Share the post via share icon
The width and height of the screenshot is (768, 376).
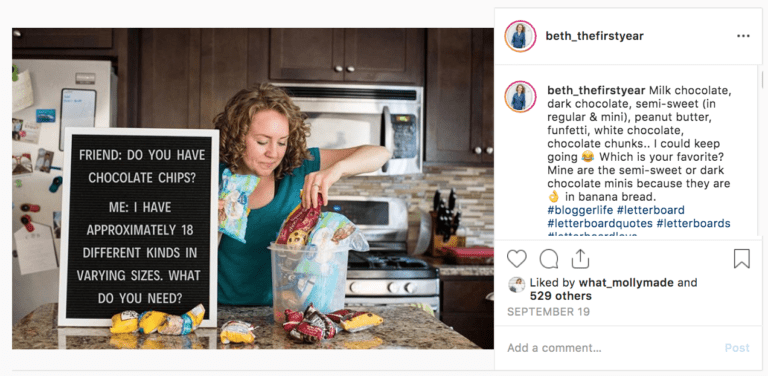coord(580,258)
